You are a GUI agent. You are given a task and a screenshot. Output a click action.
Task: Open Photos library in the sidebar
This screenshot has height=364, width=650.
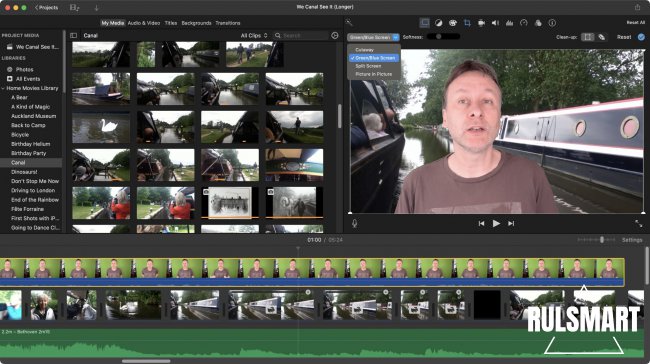point(24,69)
